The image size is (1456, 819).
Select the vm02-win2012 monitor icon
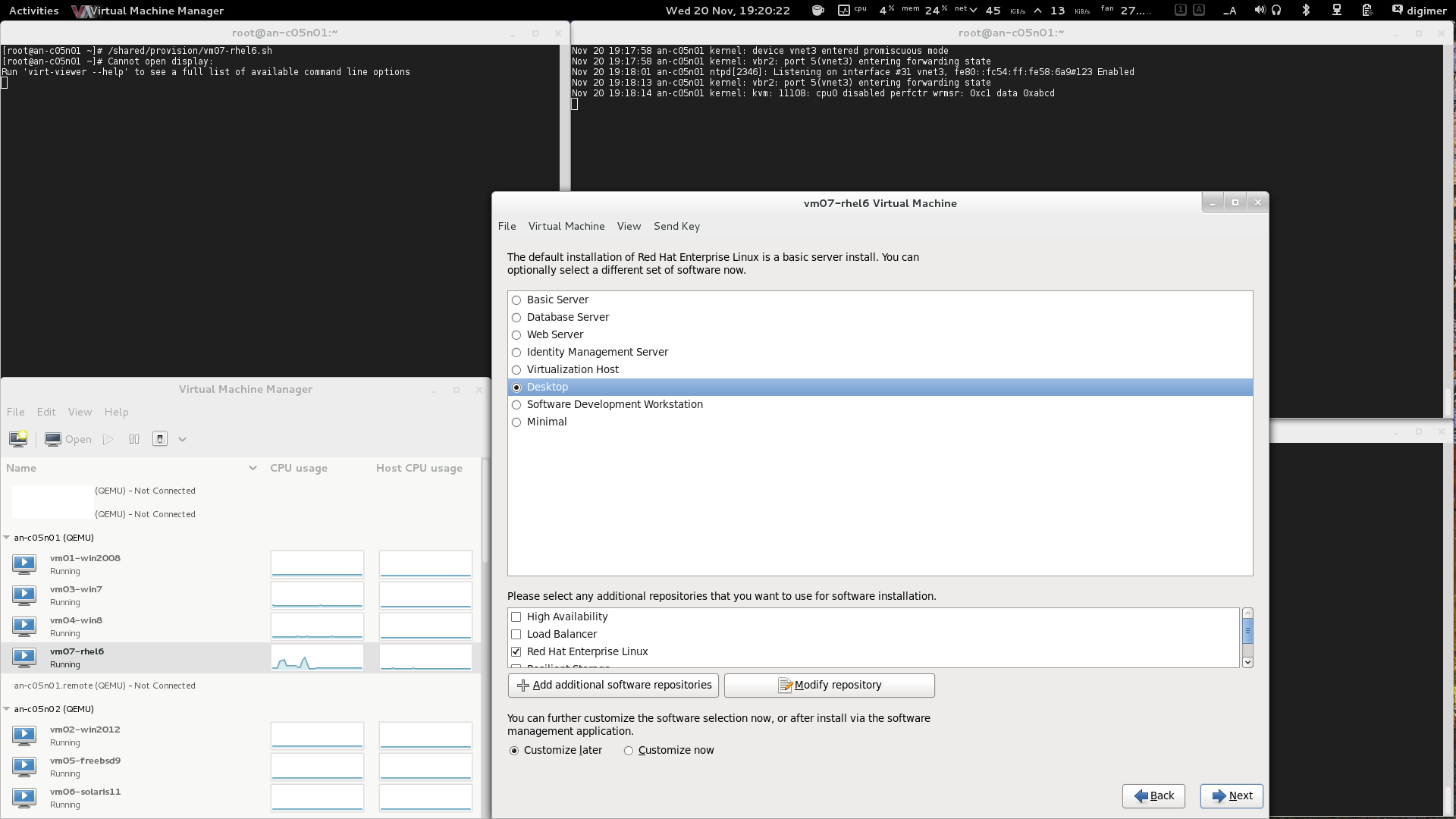tap(24, 735)
